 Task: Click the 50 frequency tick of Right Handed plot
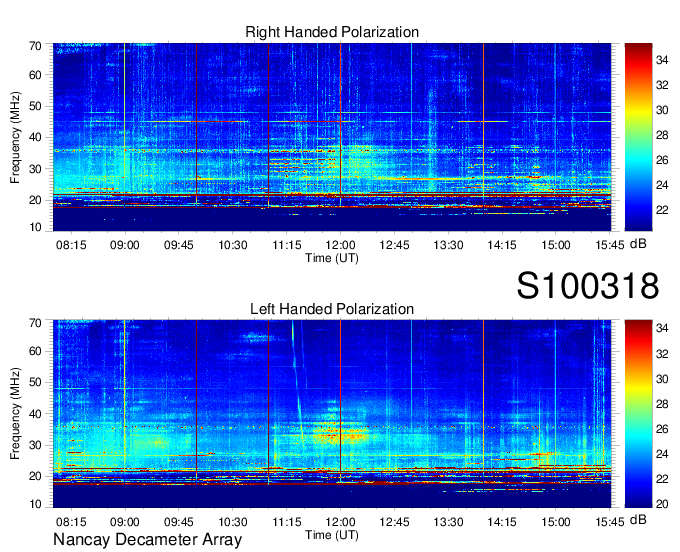(x=35, y=106)
